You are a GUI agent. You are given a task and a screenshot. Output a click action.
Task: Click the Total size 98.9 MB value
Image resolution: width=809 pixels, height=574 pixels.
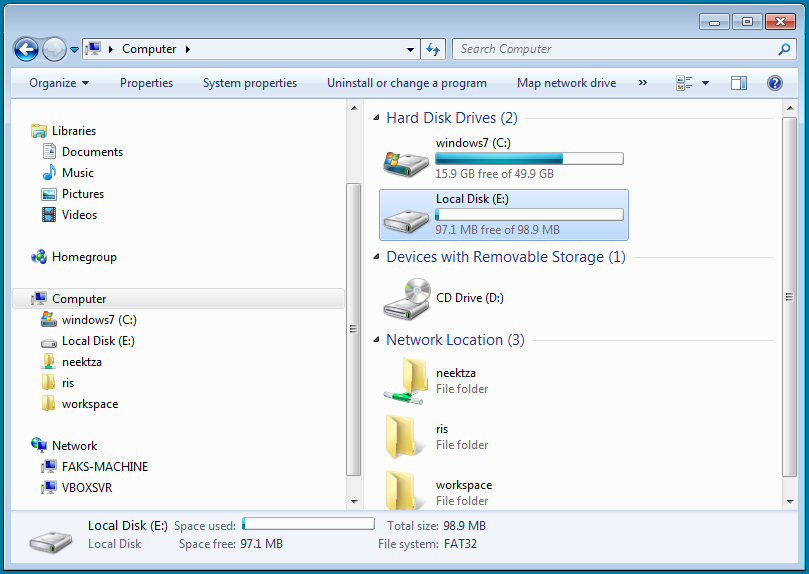tap(464, 526)
